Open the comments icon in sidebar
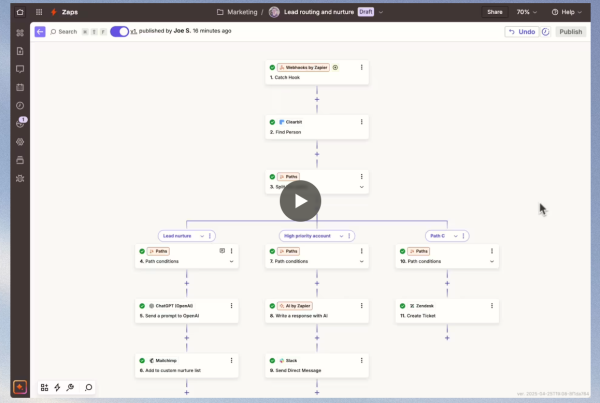 tap(20, 69)
